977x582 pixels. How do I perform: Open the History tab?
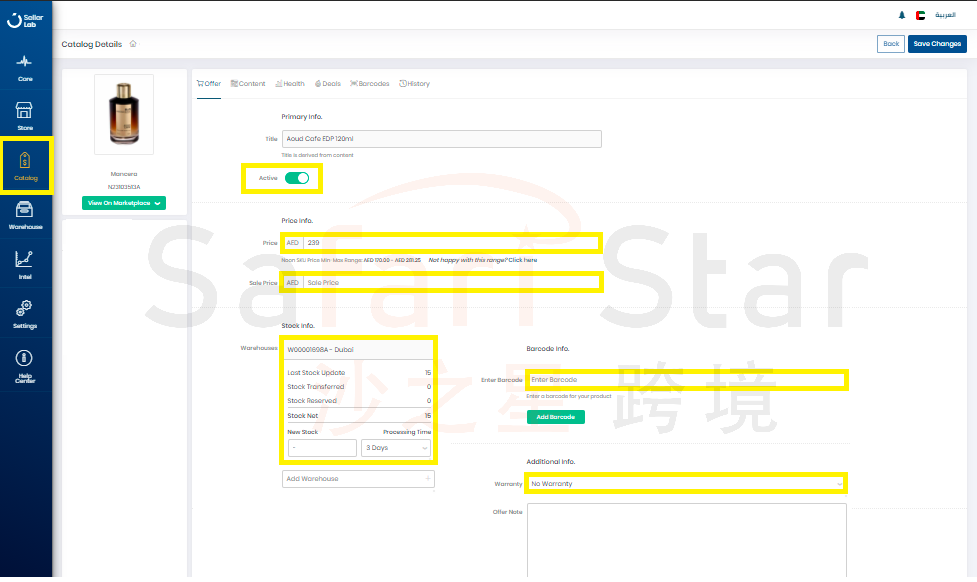click(x=414, y=84)
